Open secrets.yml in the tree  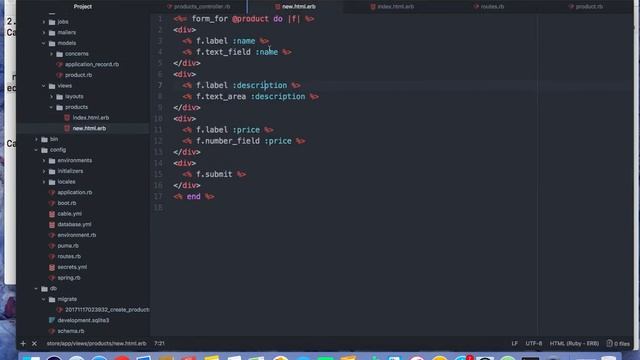click(72, 267)
